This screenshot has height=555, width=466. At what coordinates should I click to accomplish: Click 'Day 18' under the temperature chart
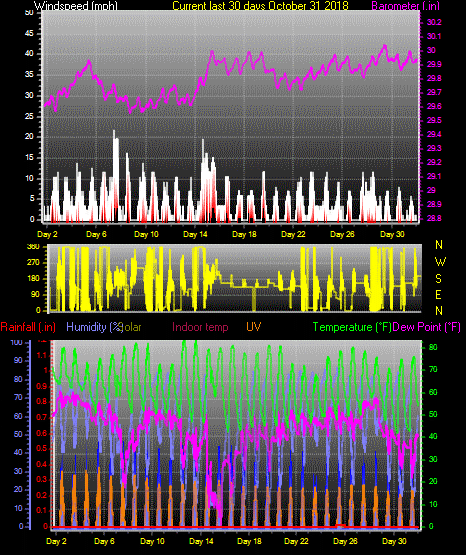249,541
